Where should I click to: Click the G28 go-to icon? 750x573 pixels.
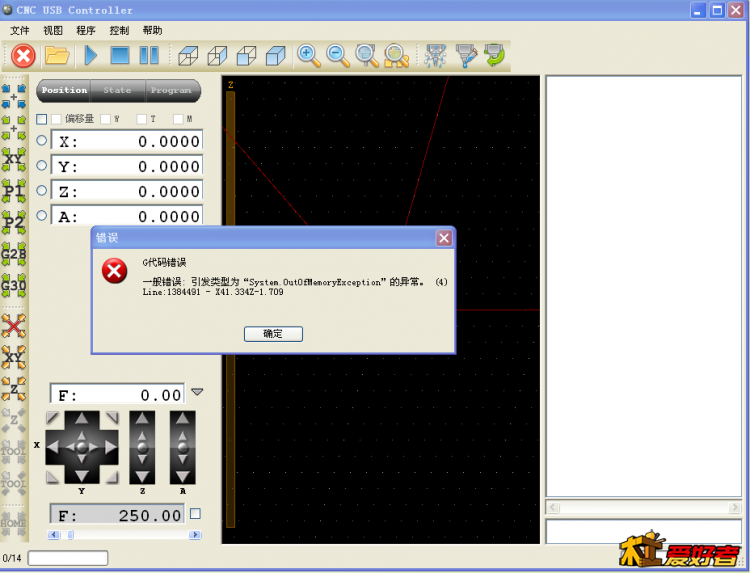(x=13, y=254)
